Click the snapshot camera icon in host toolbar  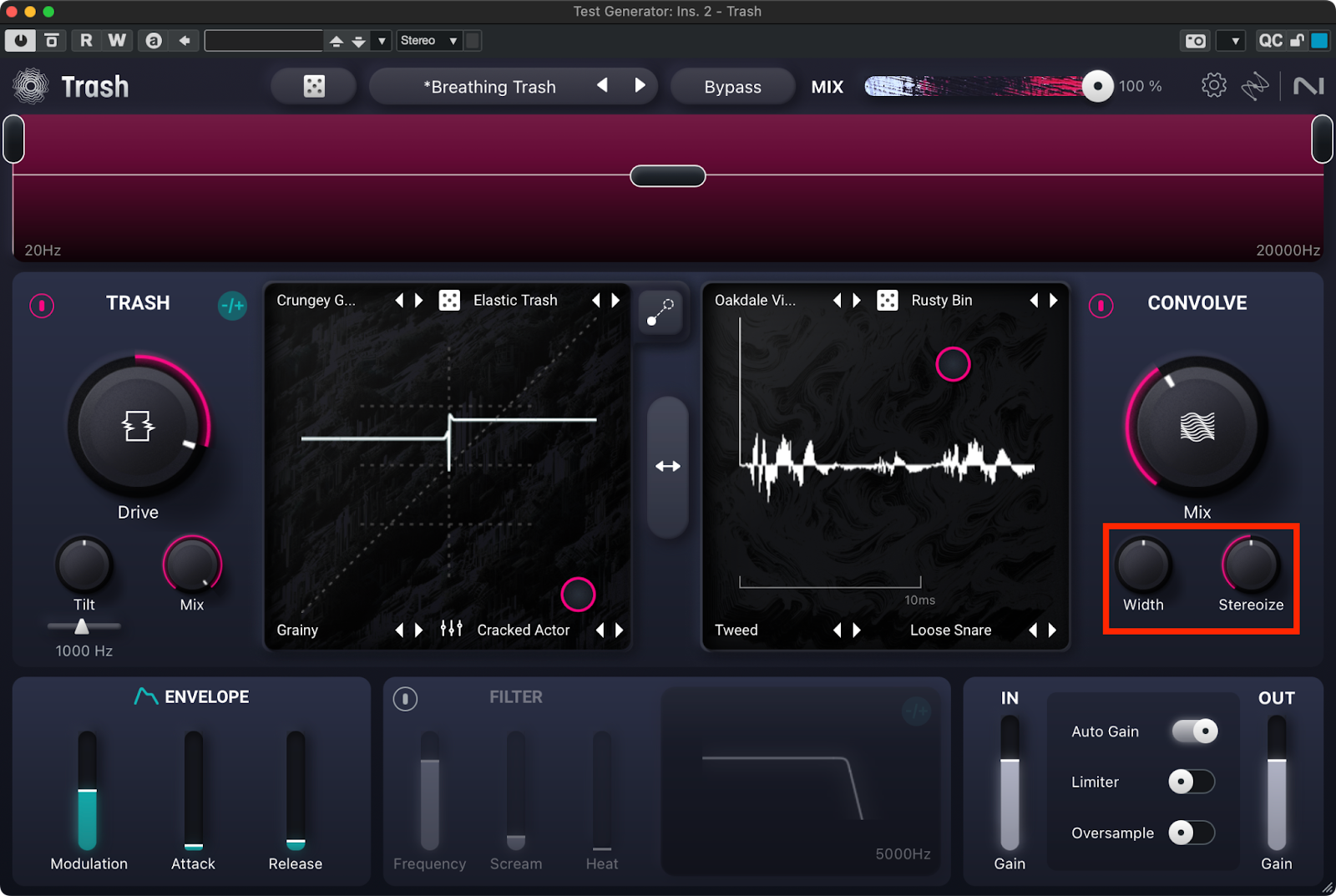pyautogui.click(x=1196, y=40)
